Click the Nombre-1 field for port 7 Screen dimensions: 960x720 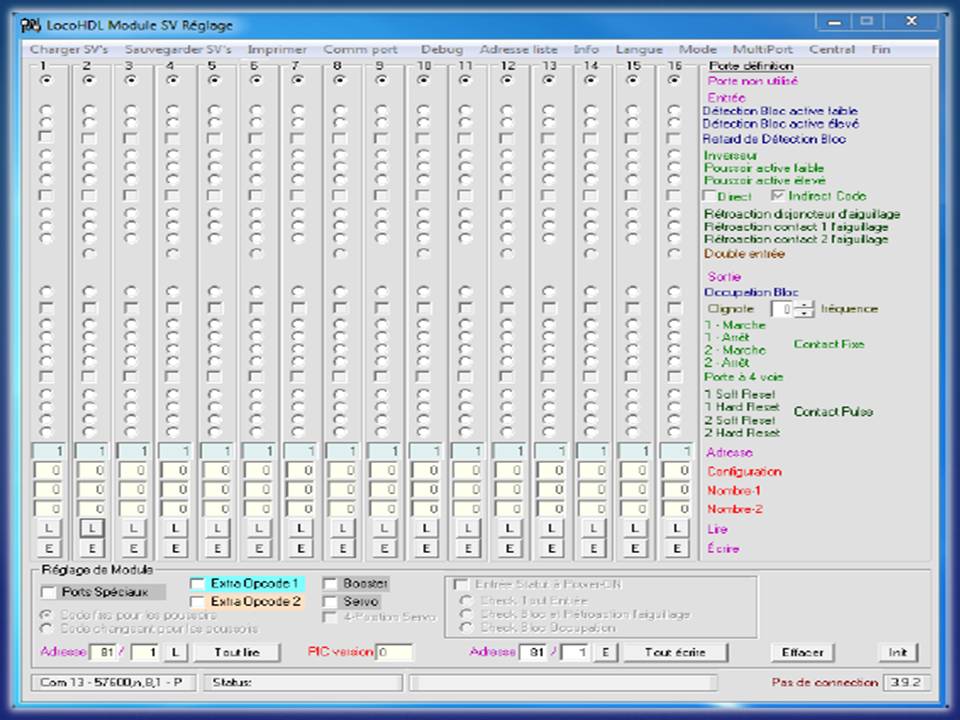pyautogui.click(x=300, y=490)
